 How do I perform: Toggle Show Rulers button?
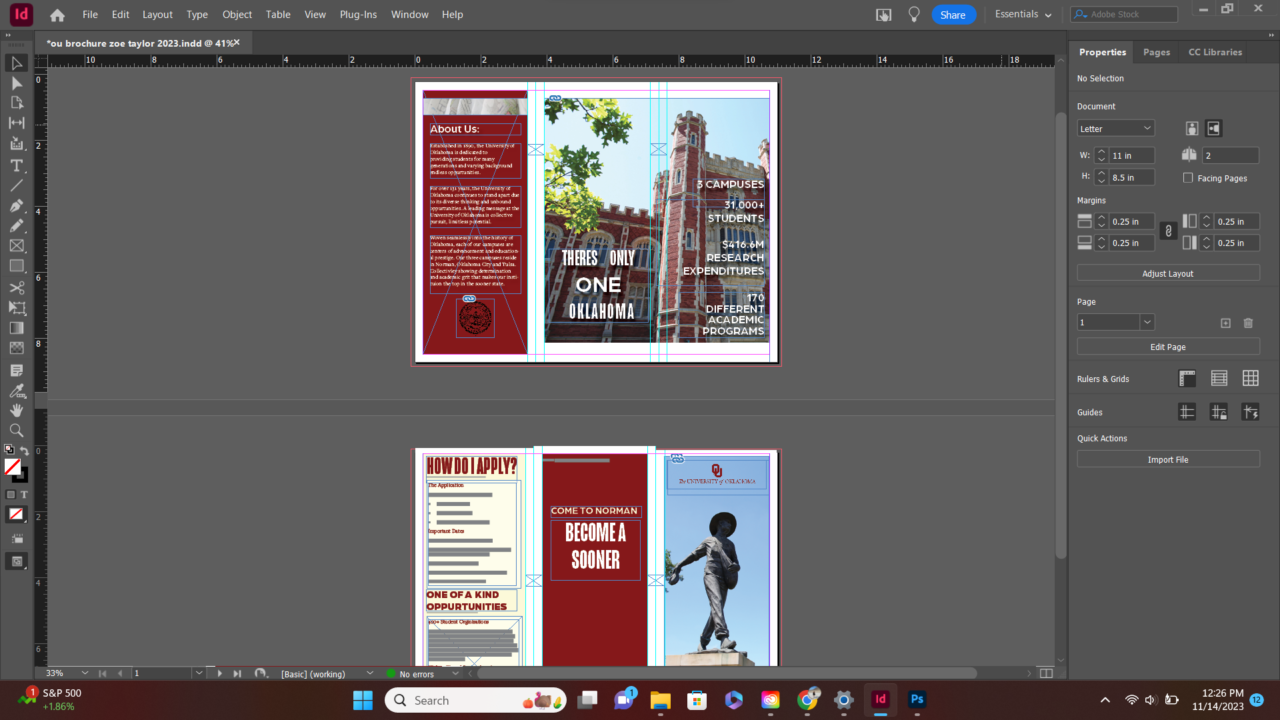(x=1187, y=378)
